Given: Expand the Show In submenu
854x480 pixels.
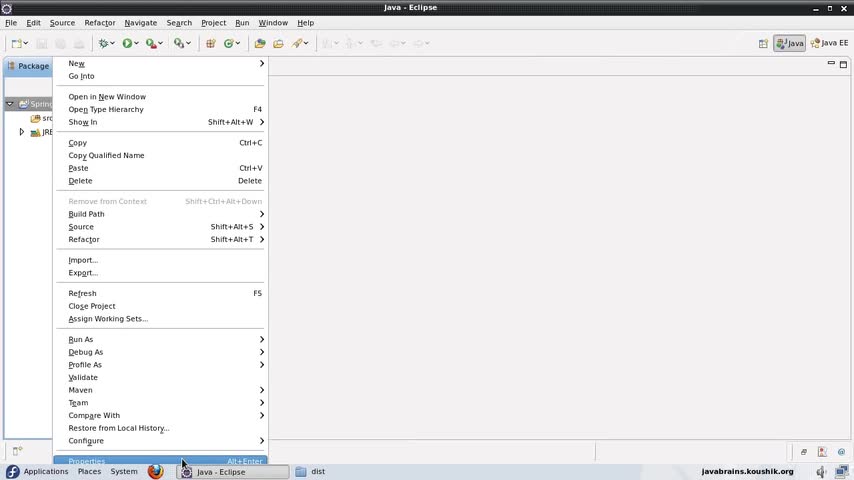Looking at the screenshot, I should pyautogui.click(x=160, y=122).
